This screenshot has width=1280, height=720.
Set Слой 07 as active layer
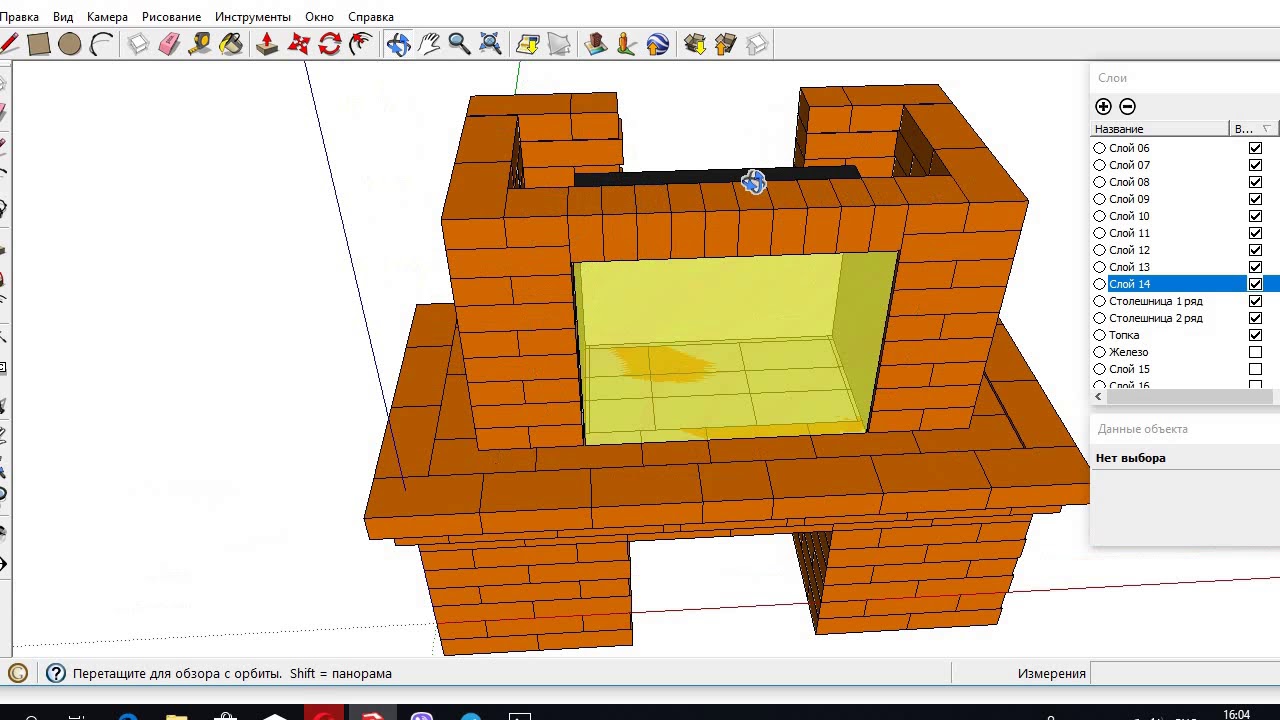pos(1100,165)
